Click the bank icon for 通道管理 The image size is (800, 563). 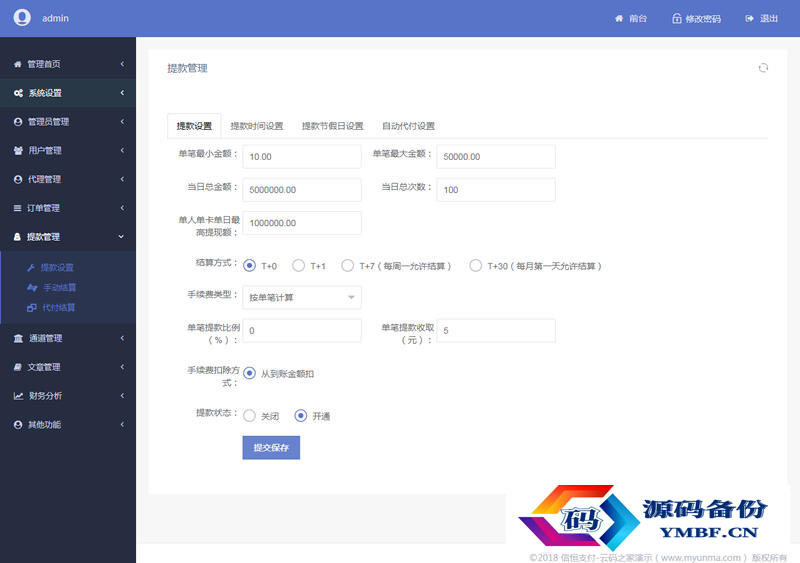click(x=18, y=338)
